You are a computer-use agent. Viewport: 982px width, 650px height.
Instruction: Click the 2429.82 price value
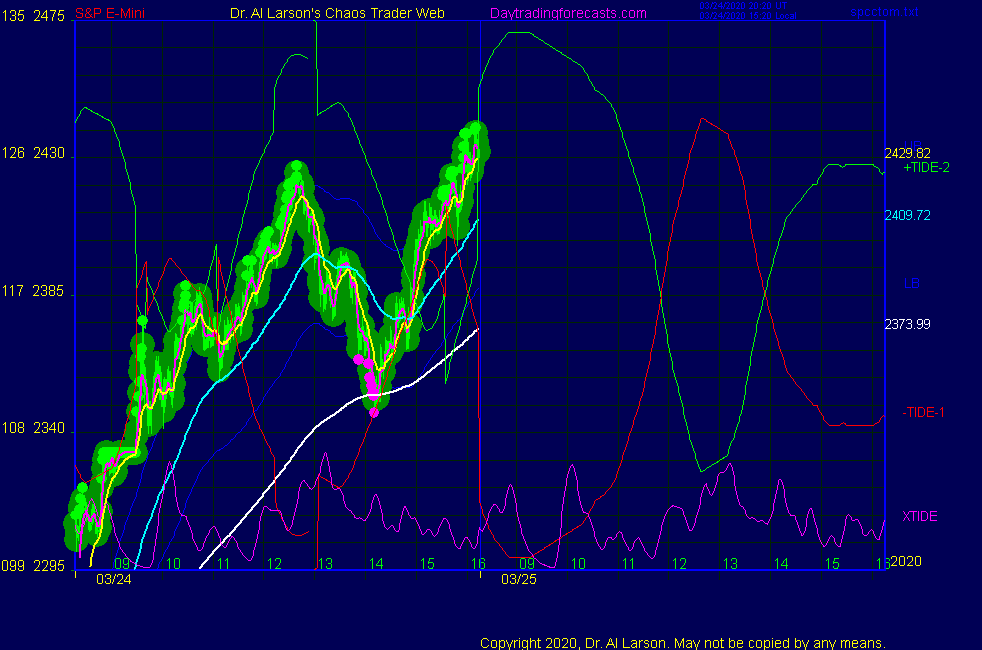point(907,153)
